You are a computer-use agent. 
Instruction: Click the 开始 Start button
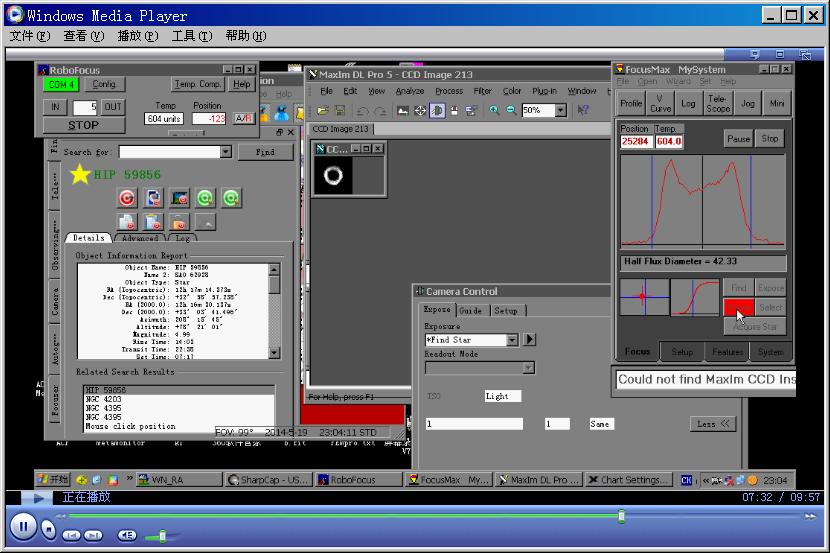click(x=53, y=479)
